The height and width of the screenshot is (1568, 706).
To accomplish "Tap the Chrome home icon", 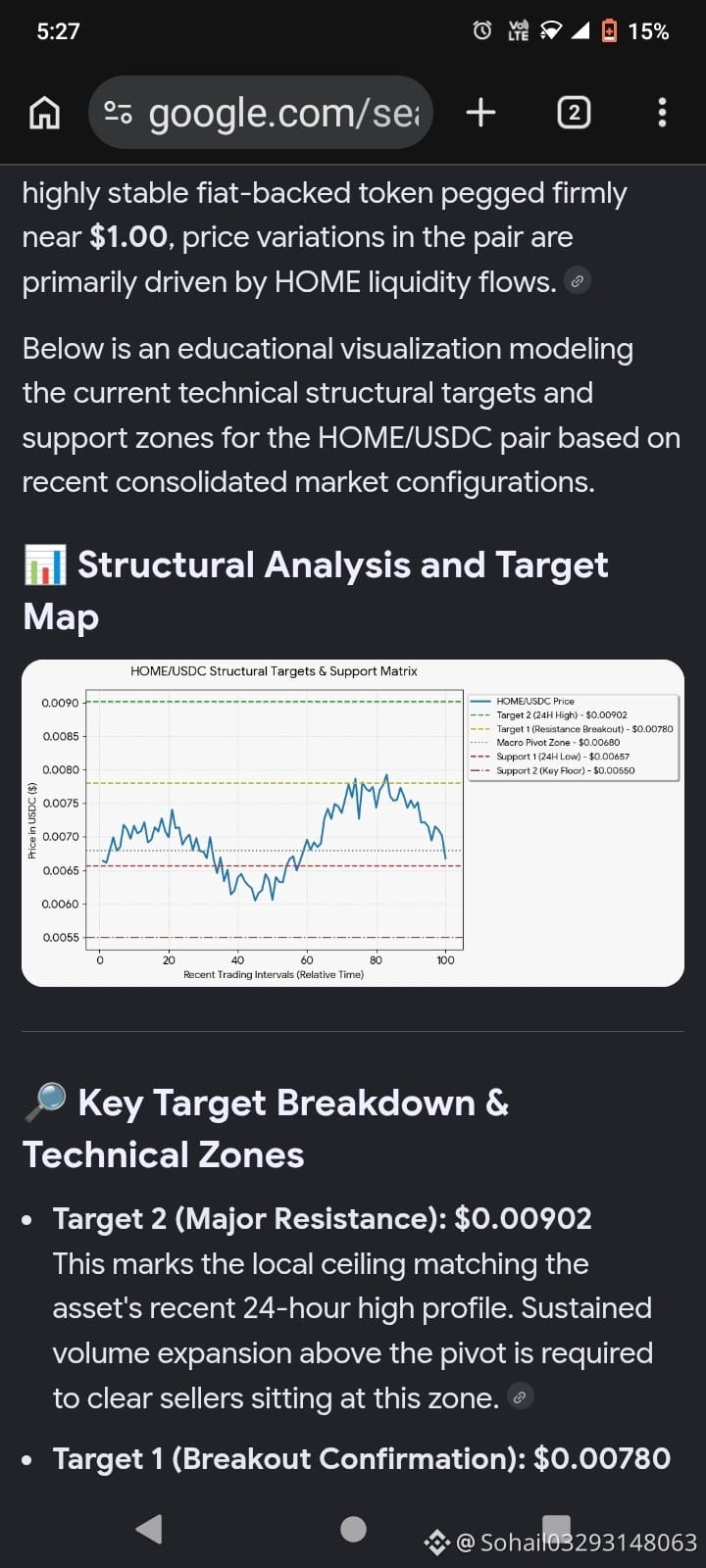I will click(x=44, y=113).
